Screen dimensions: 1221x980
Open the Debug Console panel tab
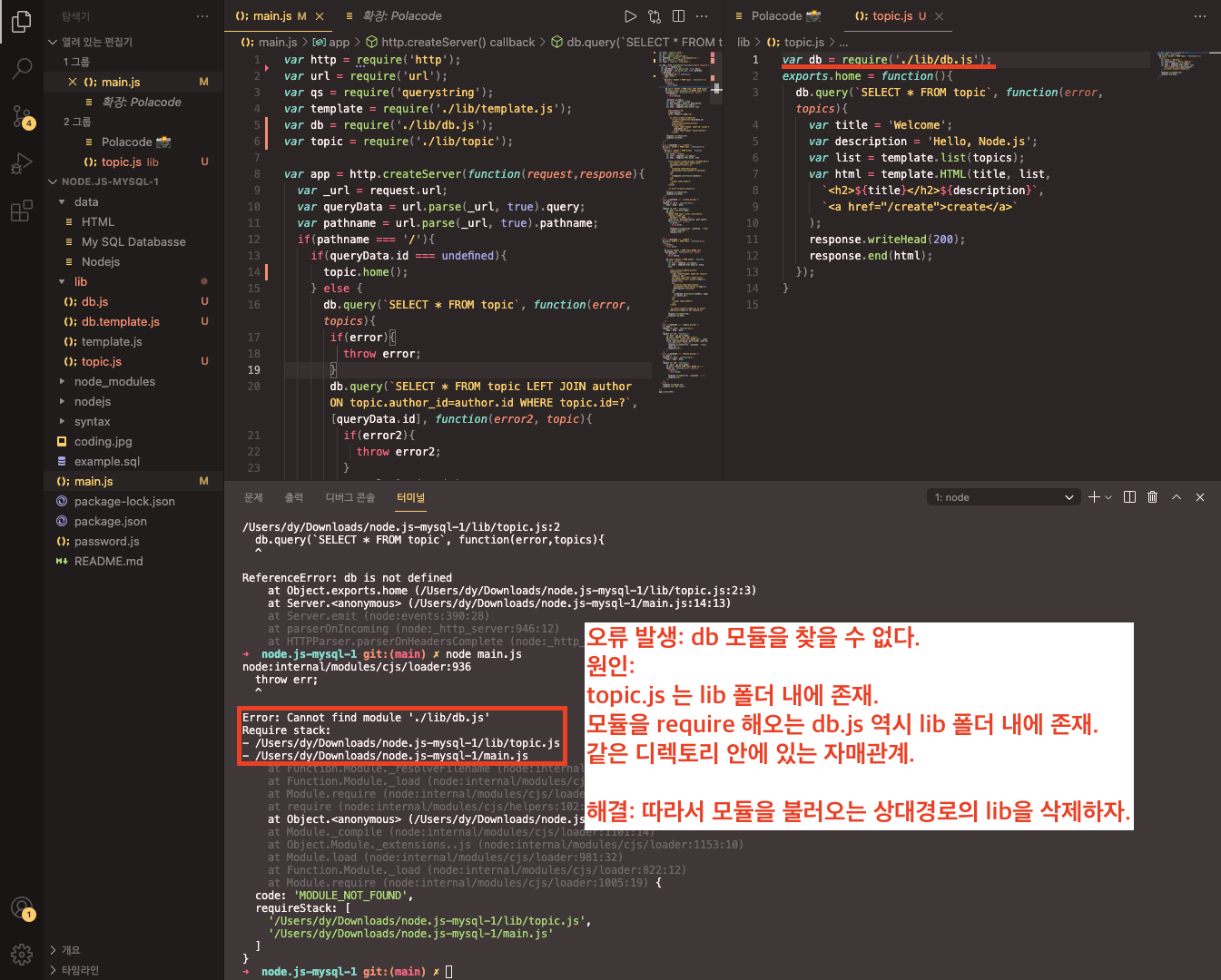tap(350, 497)
